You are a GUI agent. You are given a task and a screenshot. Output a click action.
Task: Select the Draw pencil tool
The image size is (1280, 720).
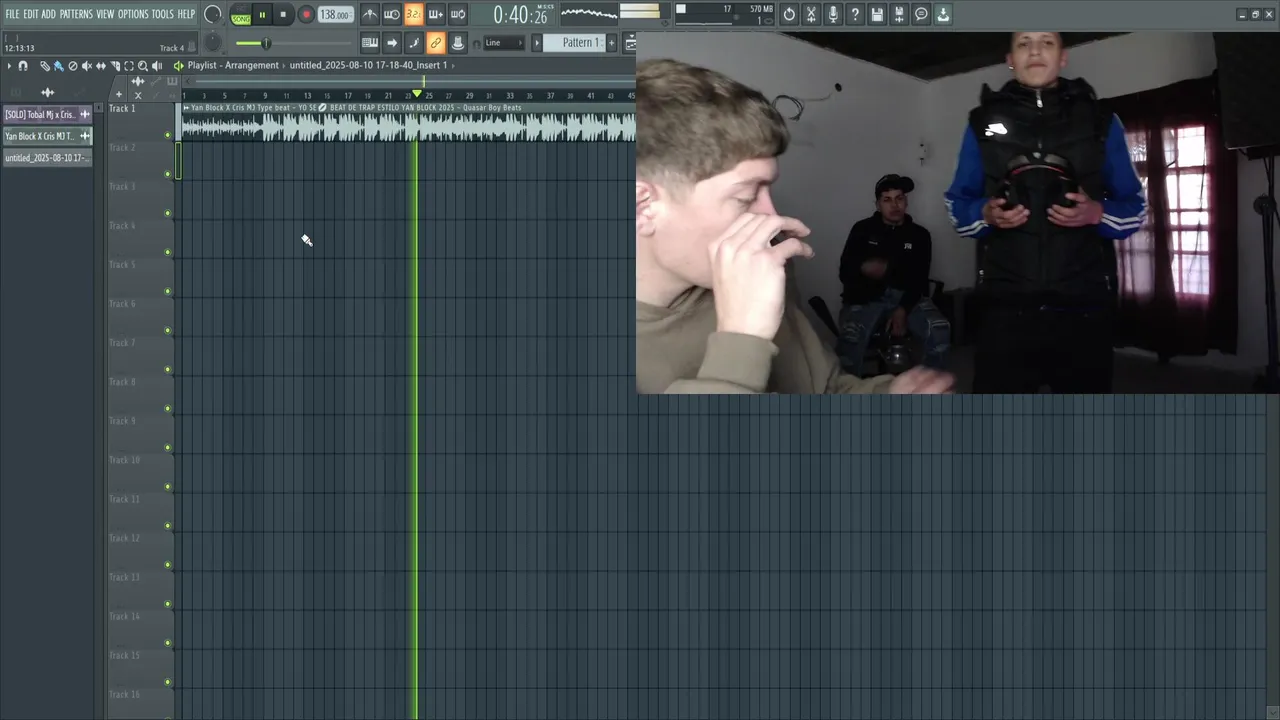[x=44, y=66]
